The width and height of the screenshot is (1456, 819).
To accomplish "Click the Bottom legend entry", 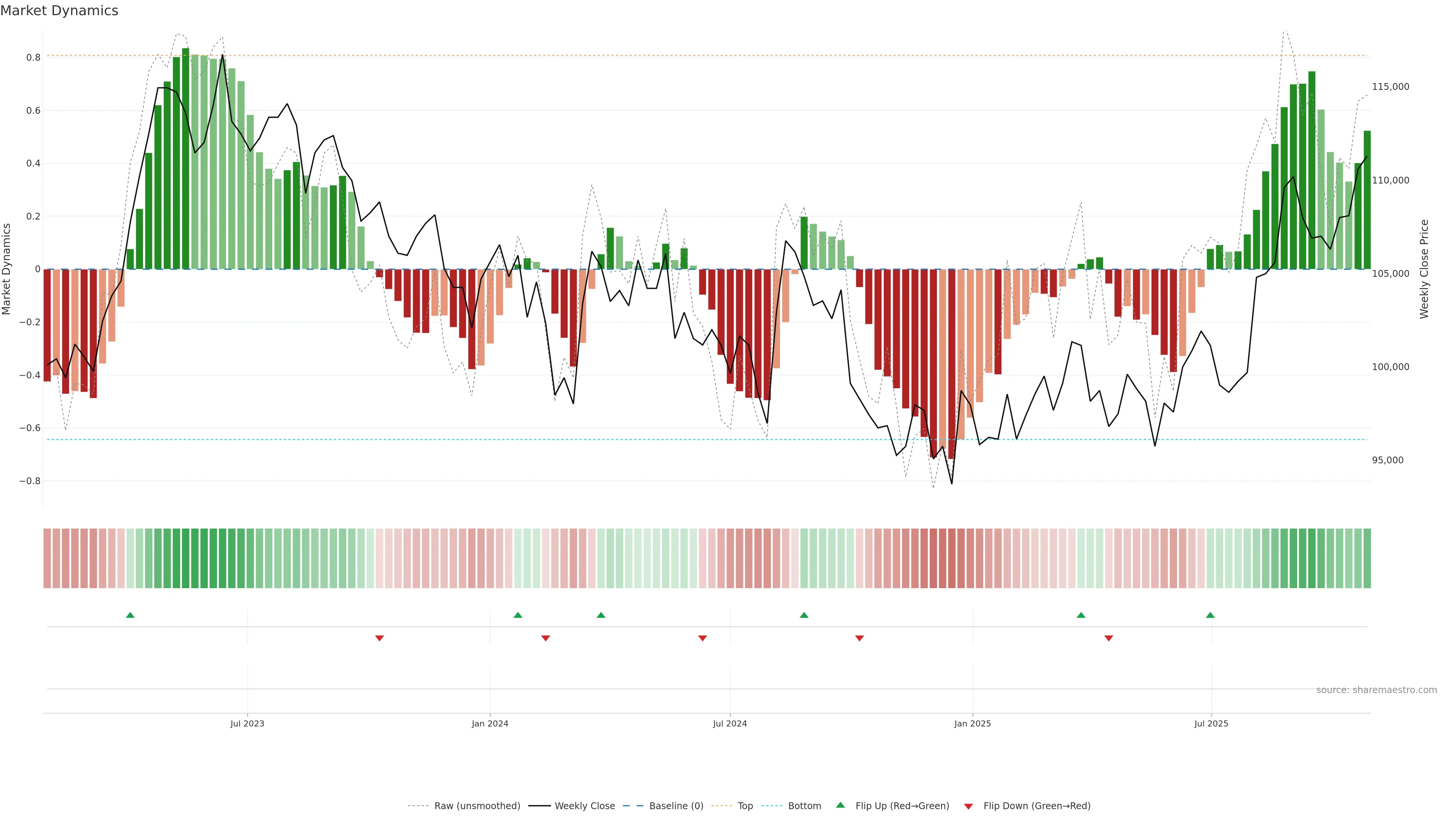I will pos(804,806).
